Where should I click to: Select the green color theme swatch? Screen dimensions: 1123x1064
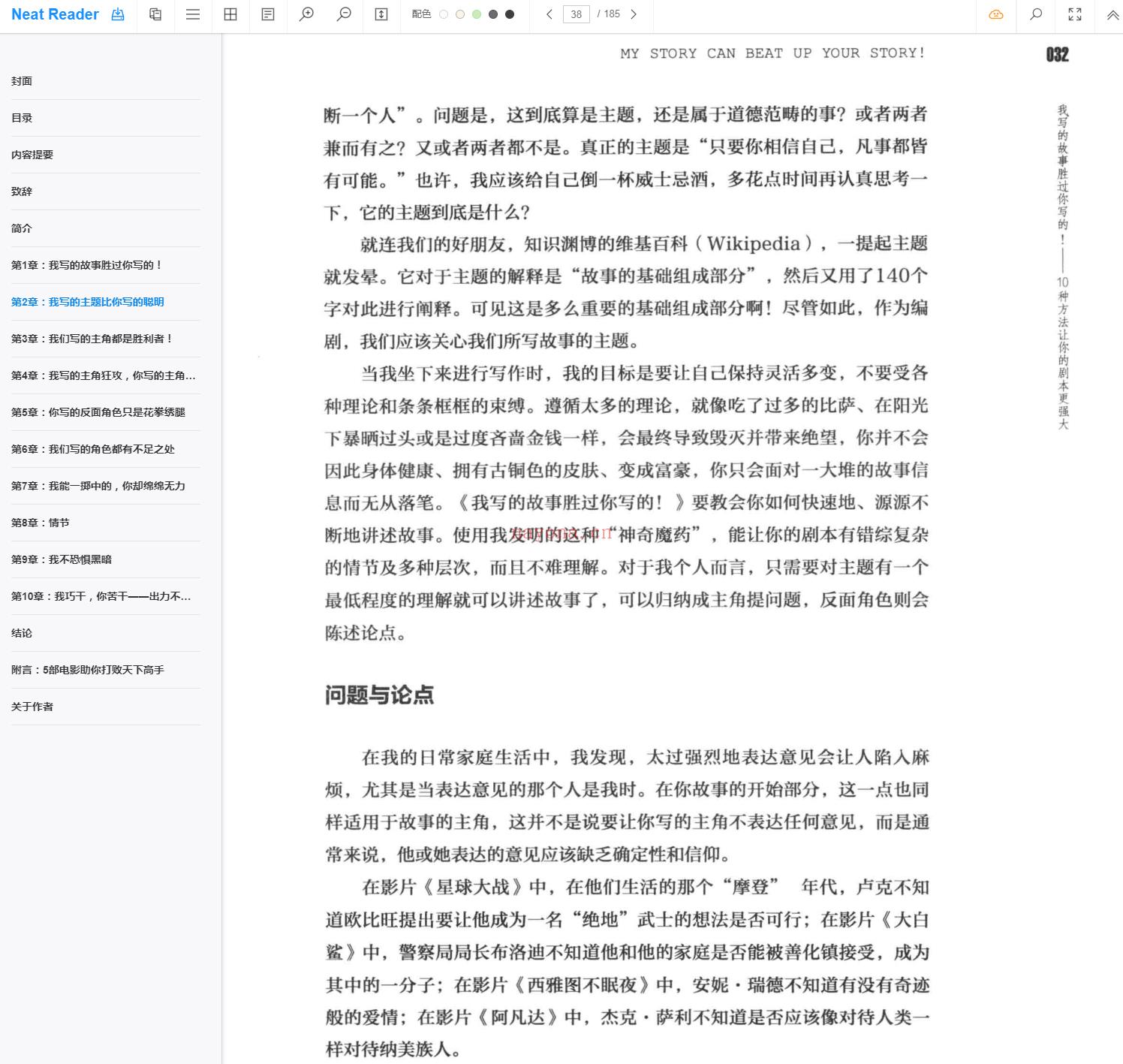tap(477, 14)
